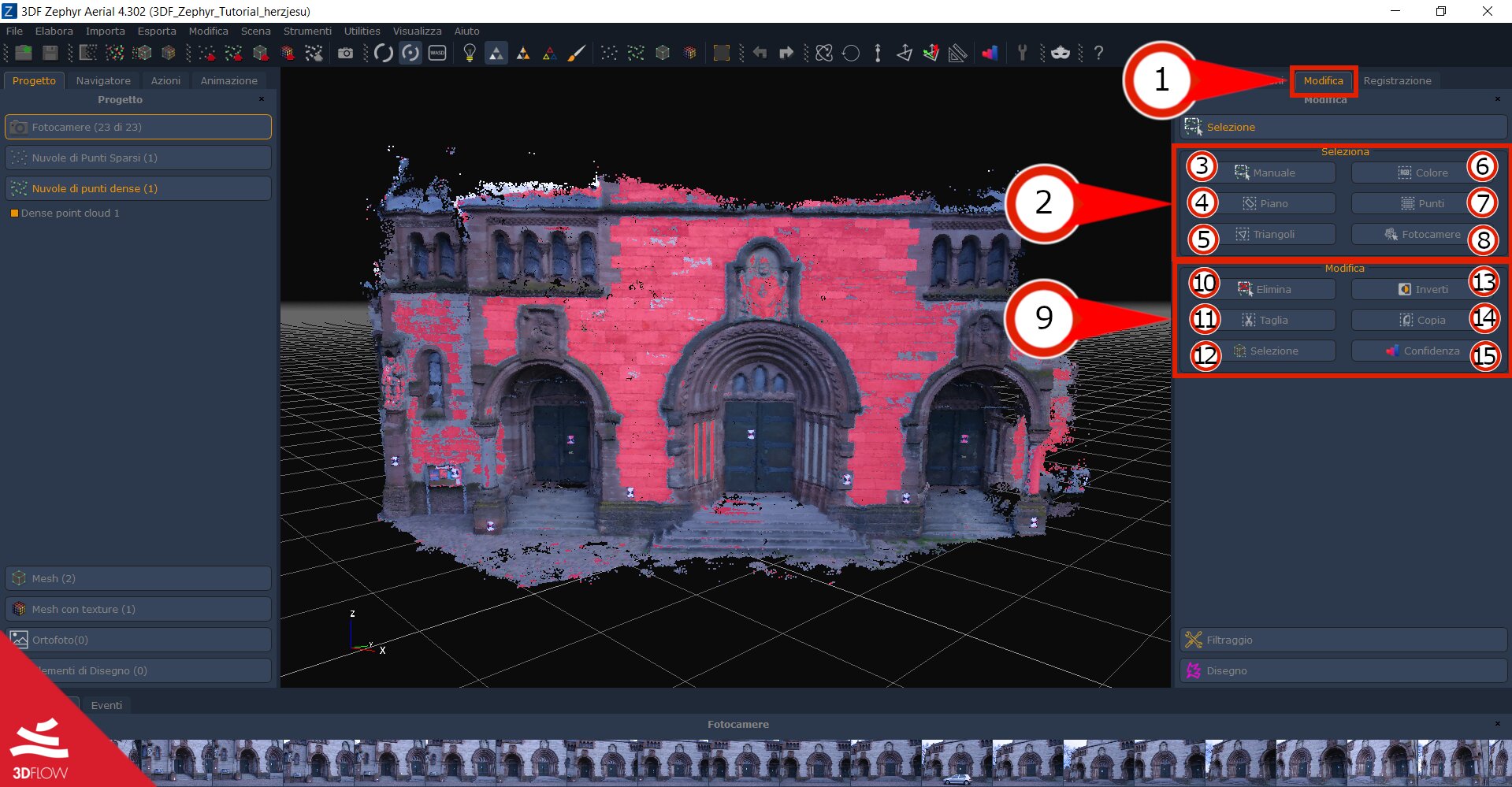Select the orbit navigation mode icon
Screen dimensions: 1512x787
pos(384,53)
